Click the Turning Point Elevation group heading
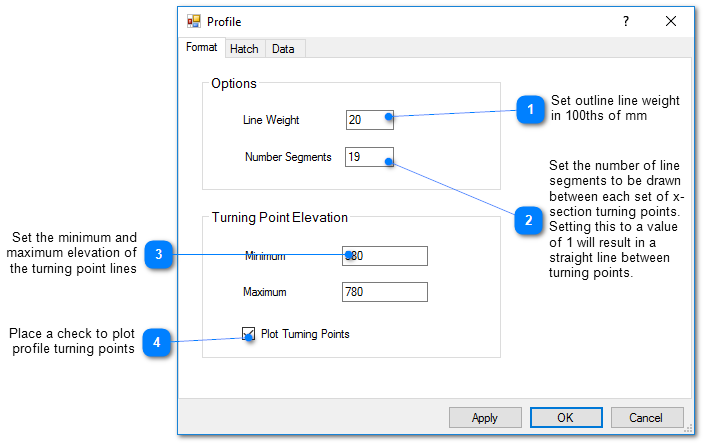The image size is (705, 445). 279,217
